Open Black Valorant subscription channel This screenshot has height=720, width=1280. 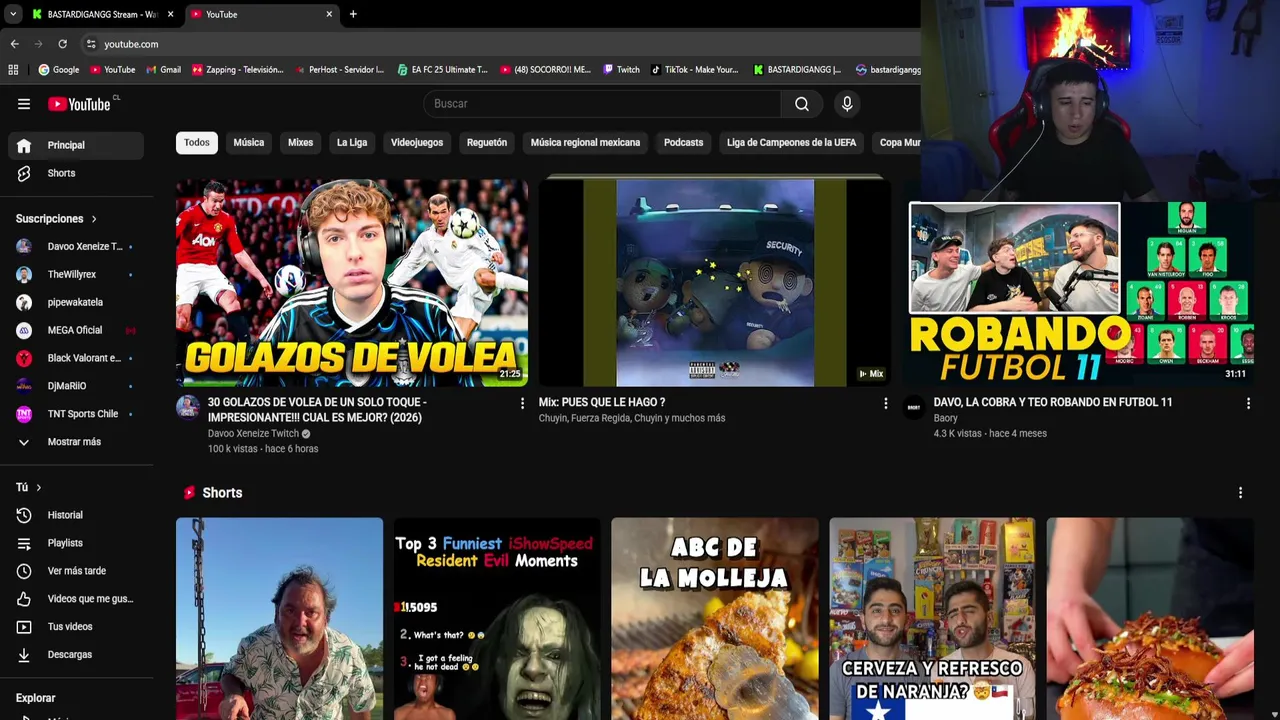[x=76, y=358]
